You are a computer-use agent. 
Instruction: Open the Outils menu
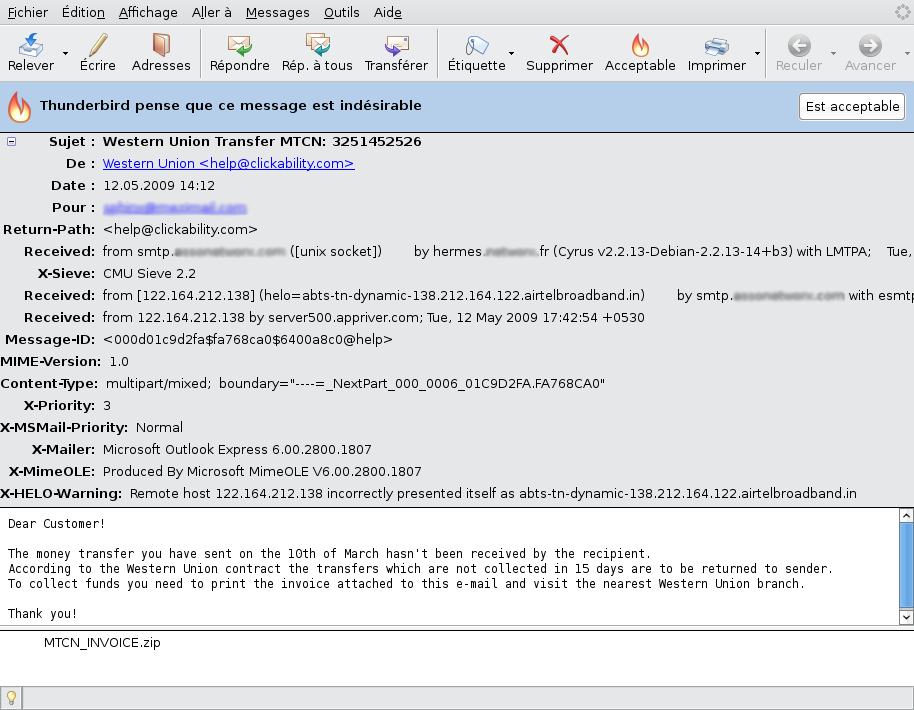342,12
